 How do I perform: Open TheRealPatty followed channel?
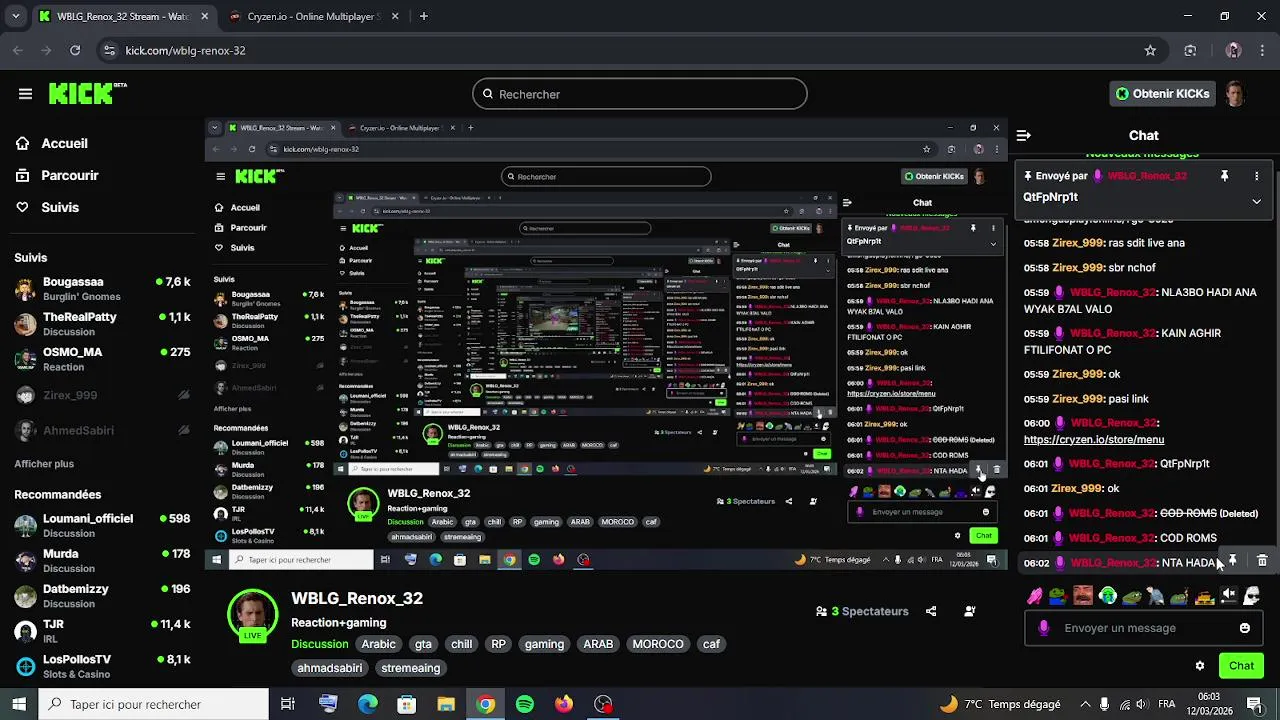tap(102, 323)
